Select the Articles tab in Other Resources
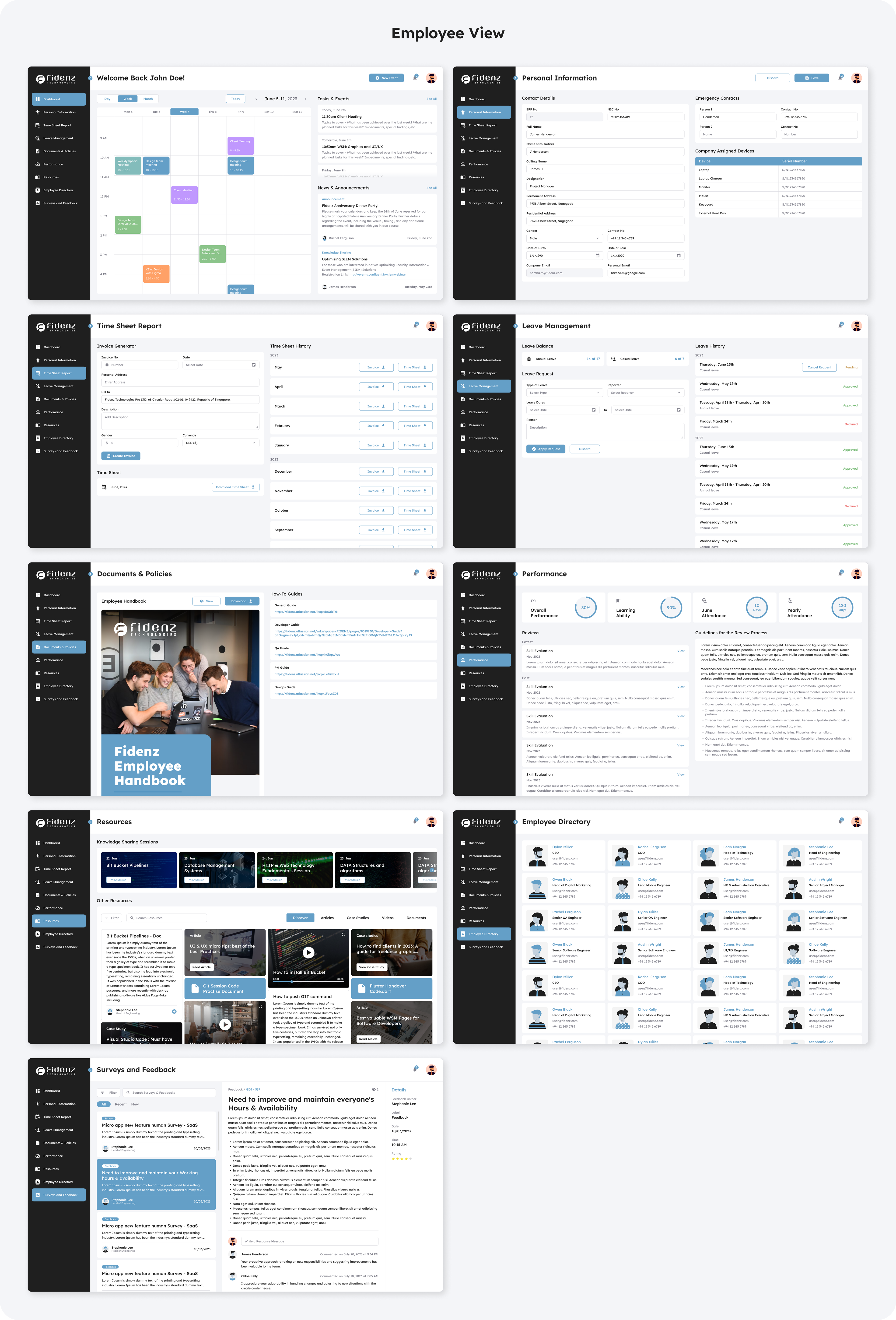 pyautogui.click(x=327, y=918)
